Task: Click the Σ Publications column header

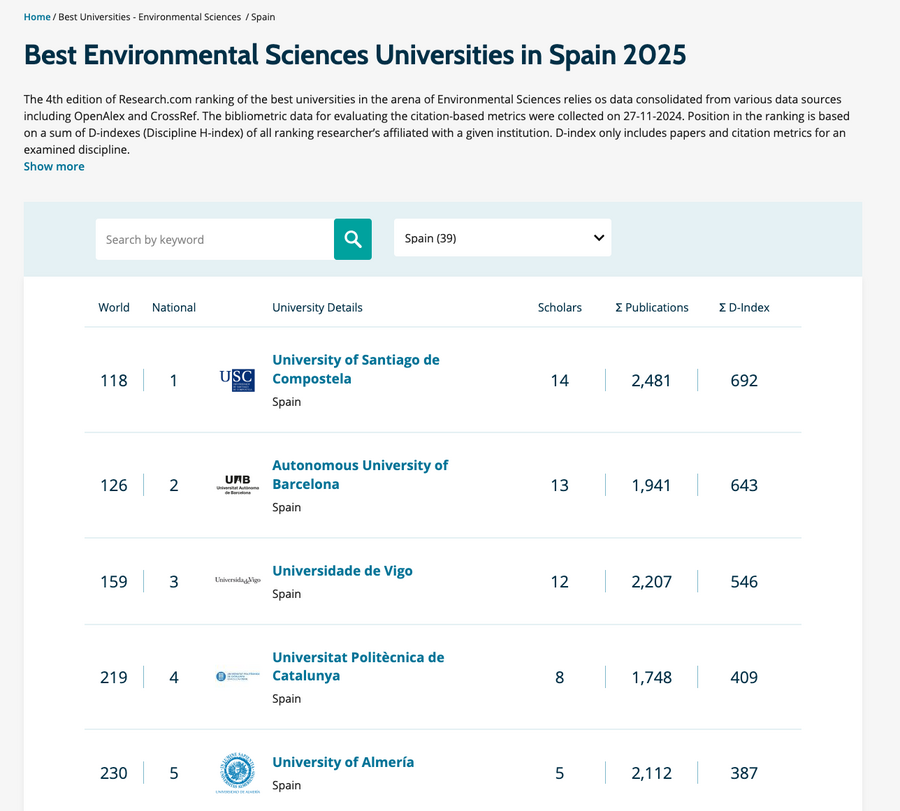Action: (x=652, y=307)
